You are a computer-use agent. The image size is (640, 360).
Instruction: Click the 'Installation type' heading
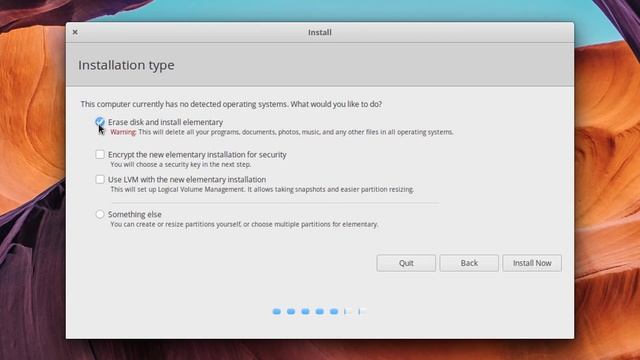coord(126,65)
